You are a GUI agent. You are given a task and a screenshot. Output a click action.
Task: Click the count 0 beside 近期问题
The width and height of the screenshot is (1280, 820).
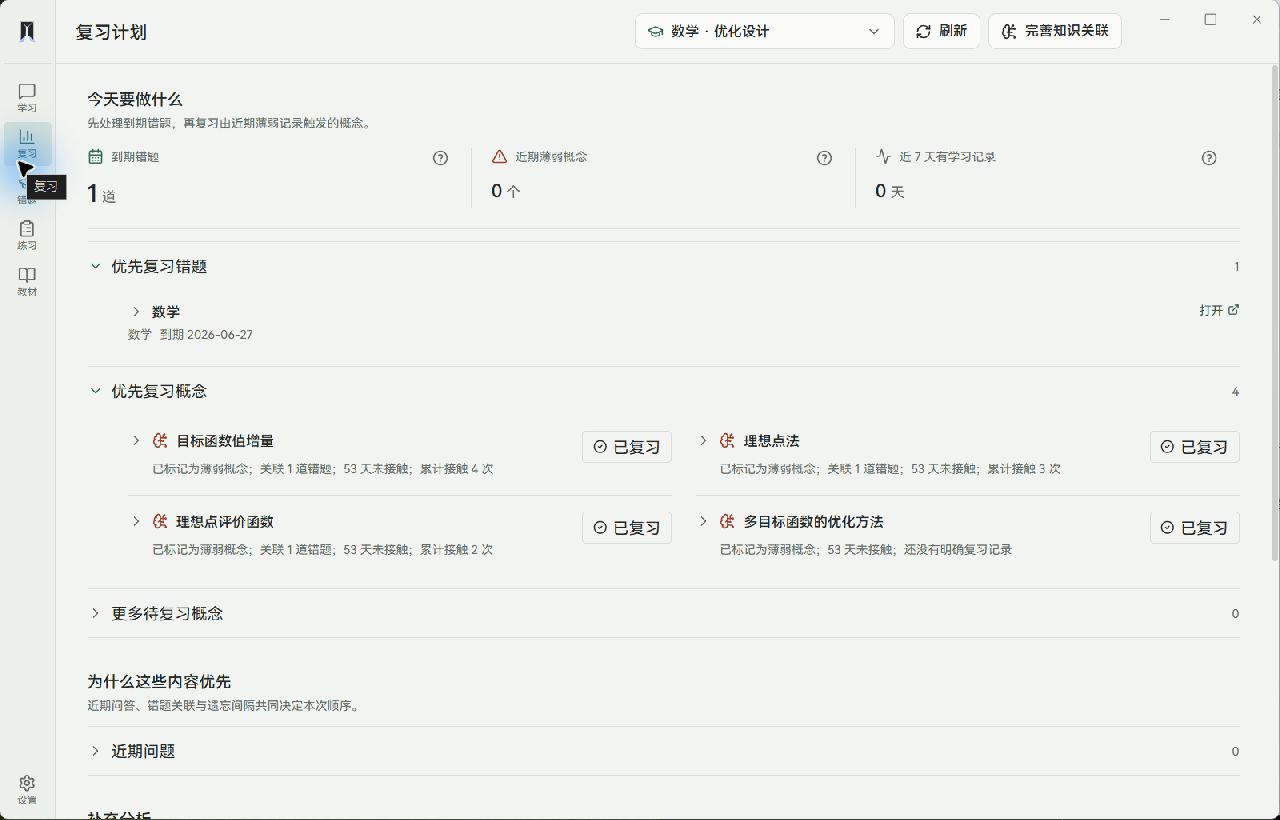pyautogui.click(x=1235, y=752)
